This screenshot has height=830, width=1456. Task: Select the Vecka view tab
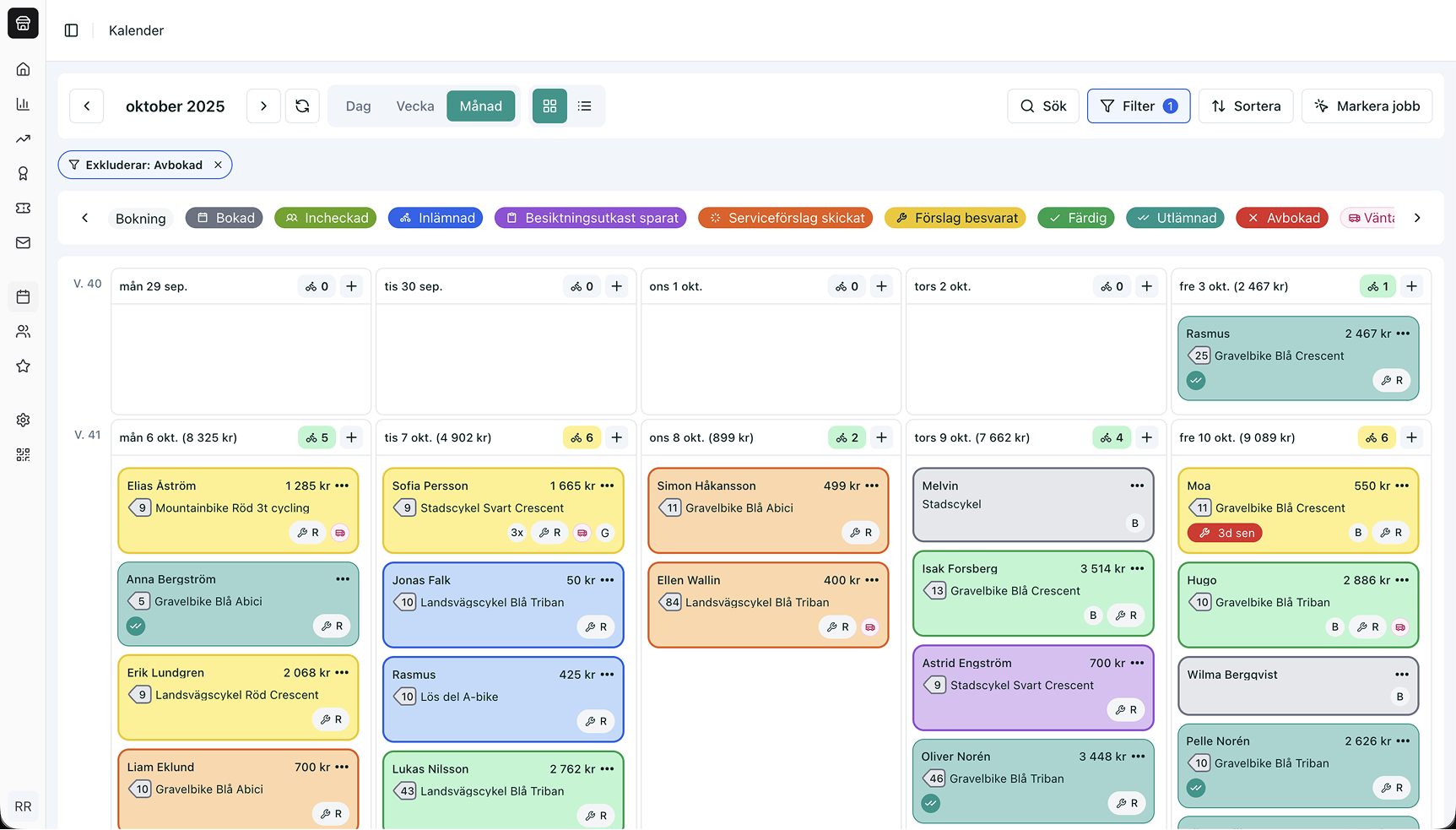(x=414, y=106)
